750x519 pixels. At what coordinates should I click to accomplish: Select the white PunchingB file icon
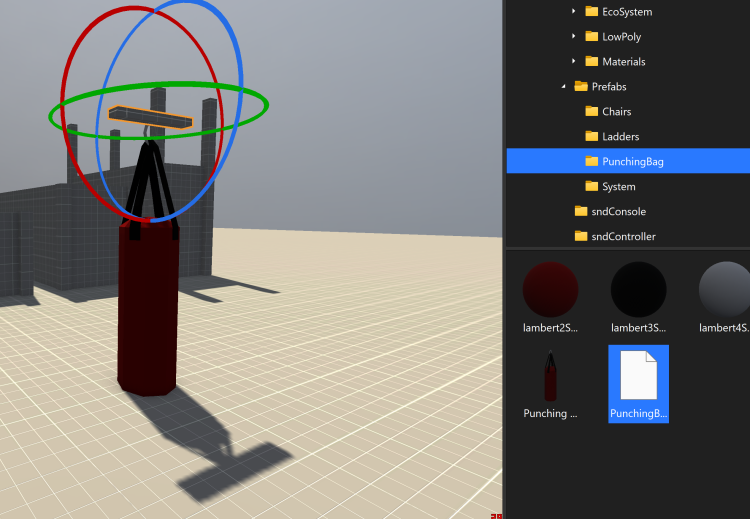pyautogui.click(x=638, y=375)
